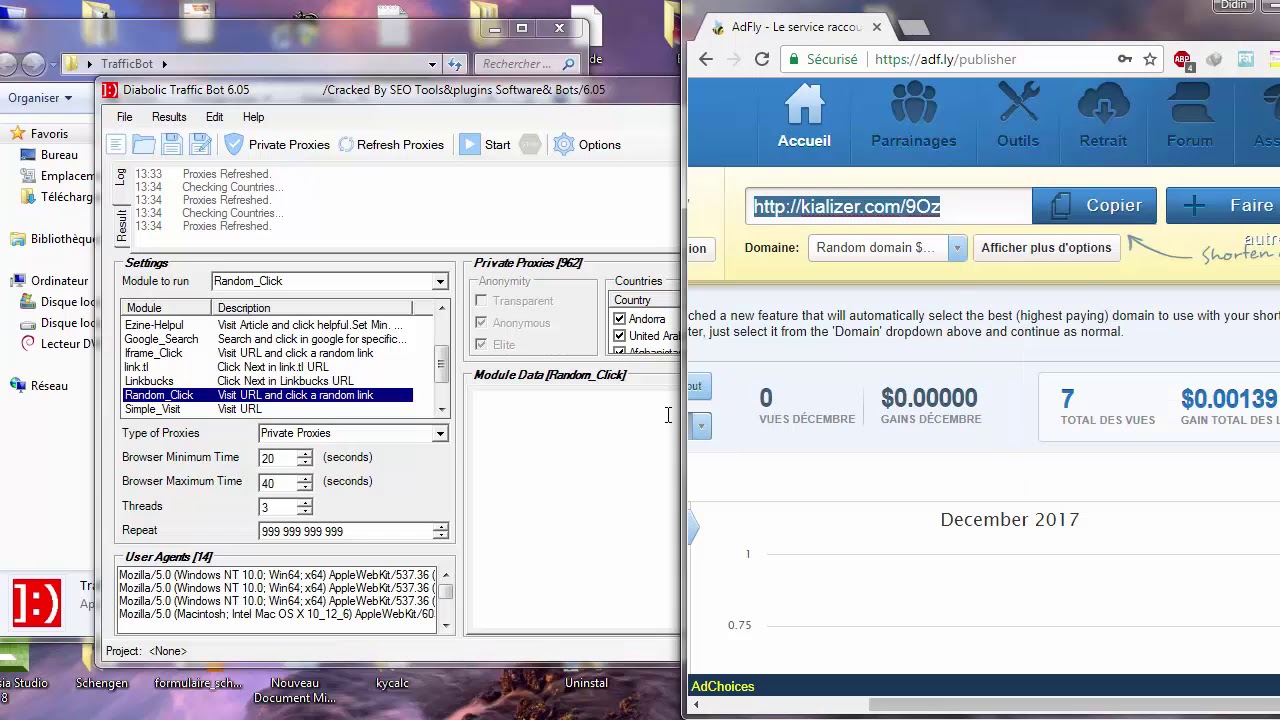Open Bureau in the Explorer sidebar
The height and width of the screenshot is (720, 1280).
pos(59,155)
